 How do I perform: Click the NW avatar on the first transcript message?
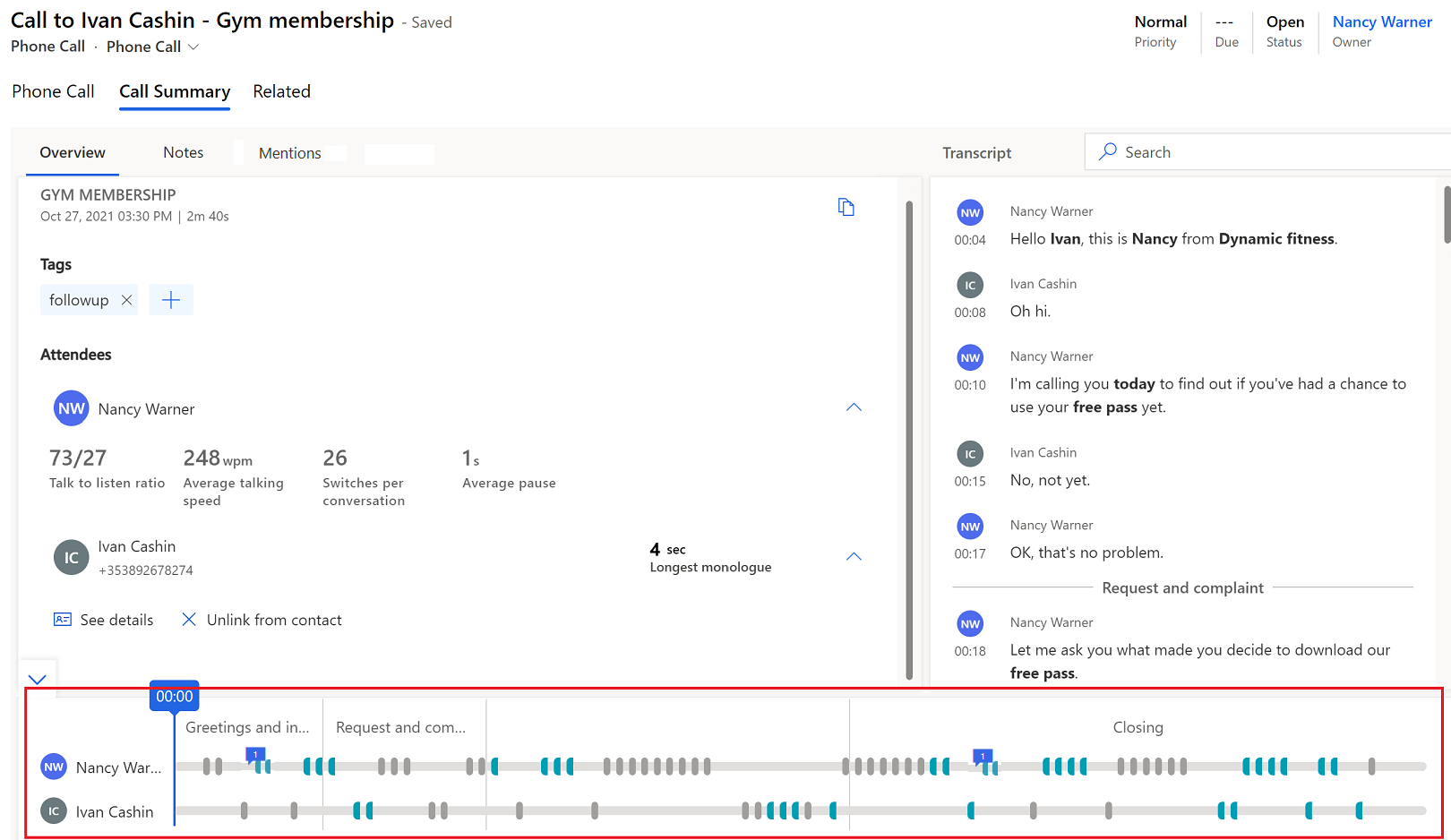970,212
